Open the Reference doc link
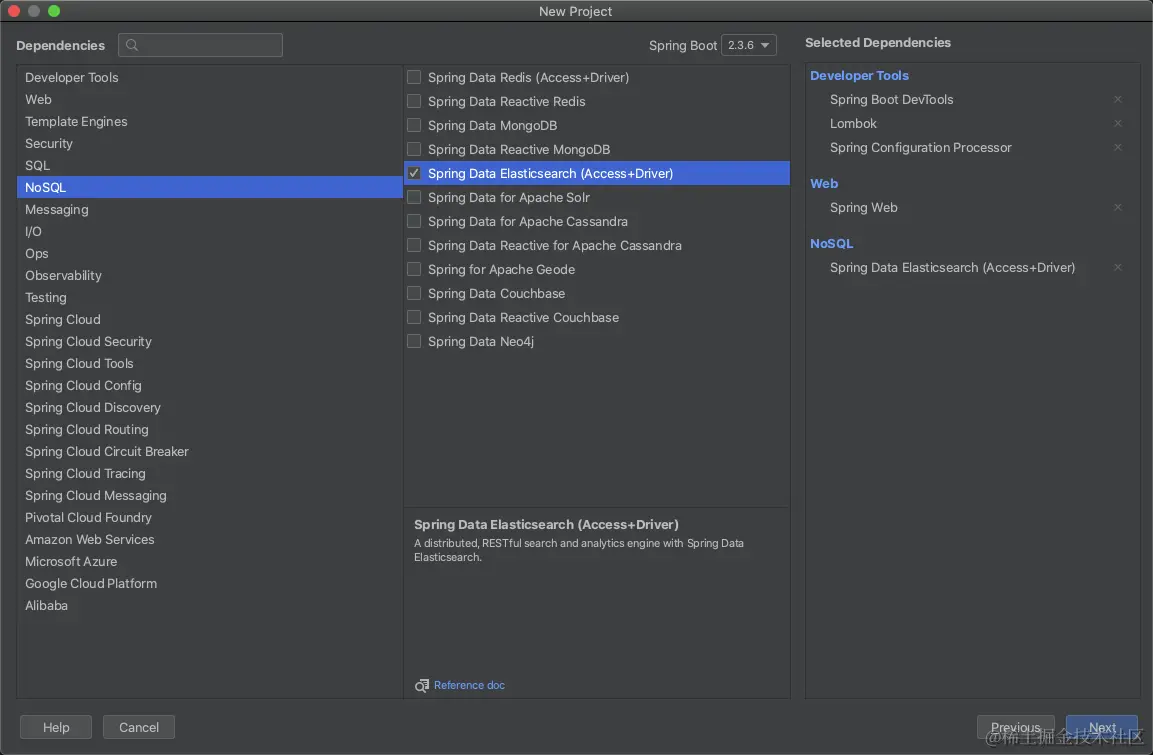The height and width of the screenshot is (755, 1153). (x=469, y=686)
